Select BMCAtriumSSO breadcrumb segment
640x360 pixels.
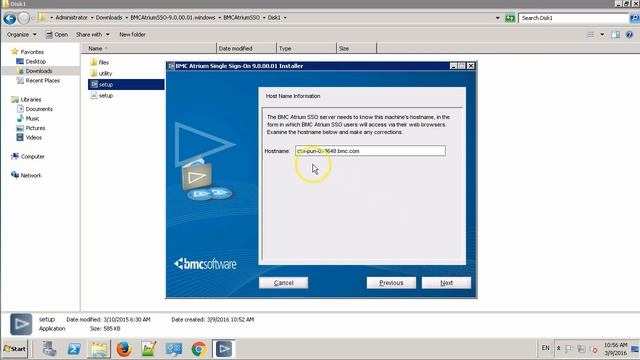241,18
